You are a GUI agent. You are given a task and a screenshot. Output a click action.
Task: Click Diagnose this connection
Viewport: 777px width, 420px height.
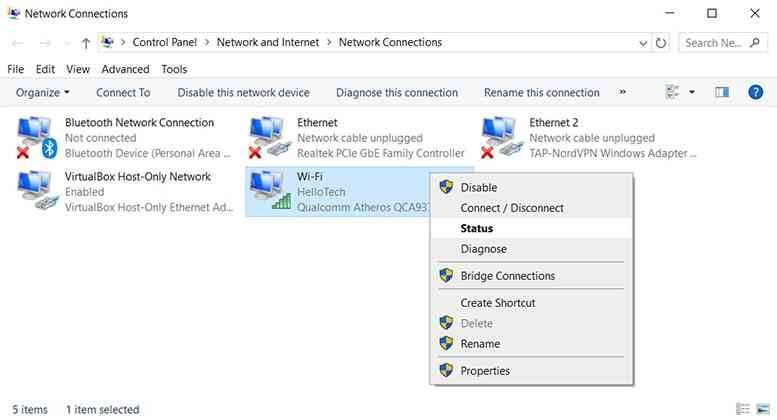[x=397, y=93]
